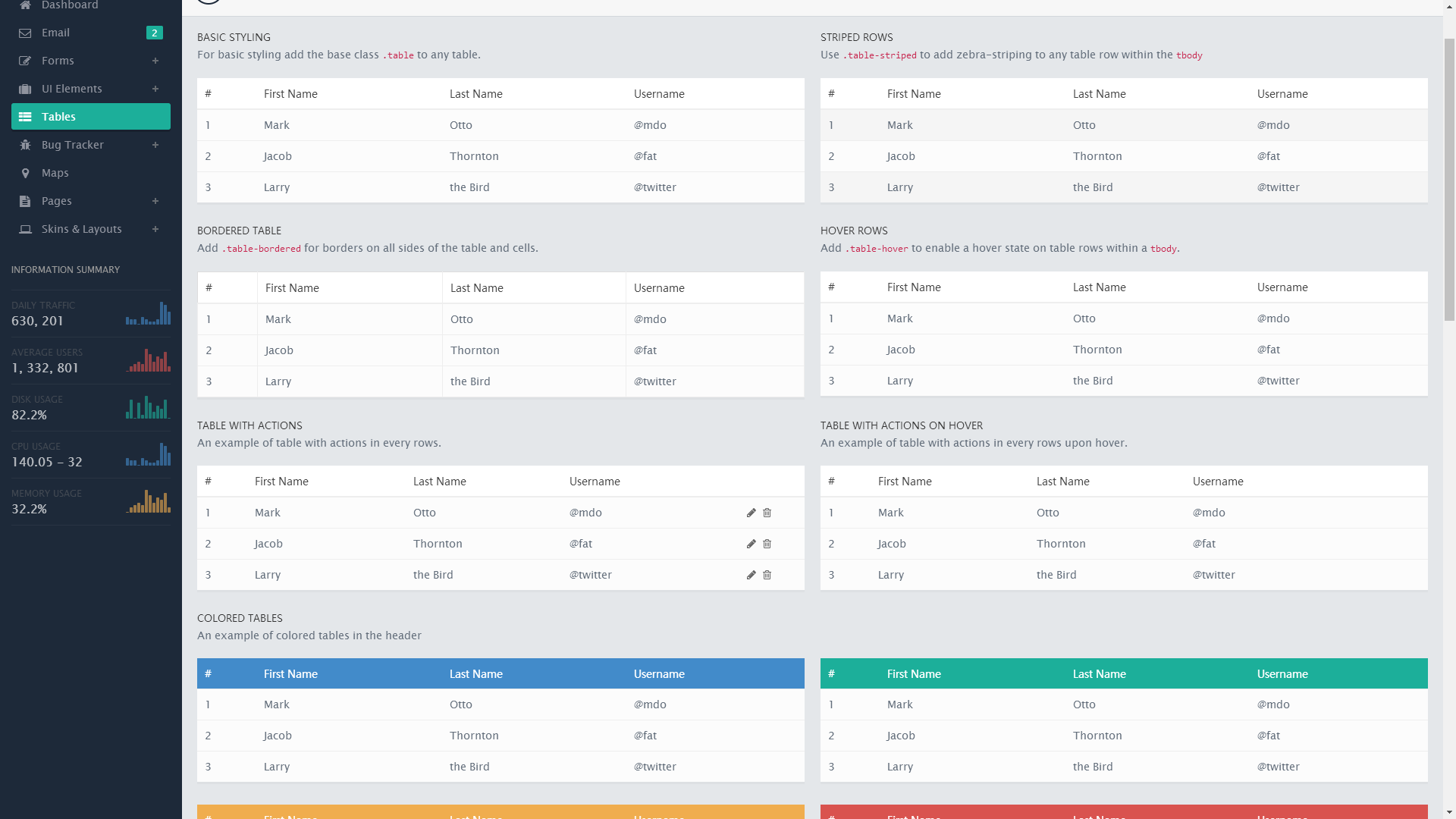
Task: Click the 32.2% memory usage value
Action: click(x=30, y=510)
